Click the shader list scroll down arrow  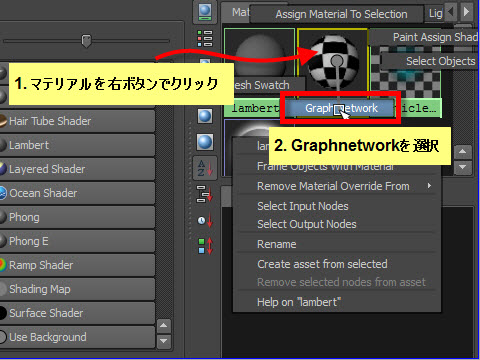[164, 341]
